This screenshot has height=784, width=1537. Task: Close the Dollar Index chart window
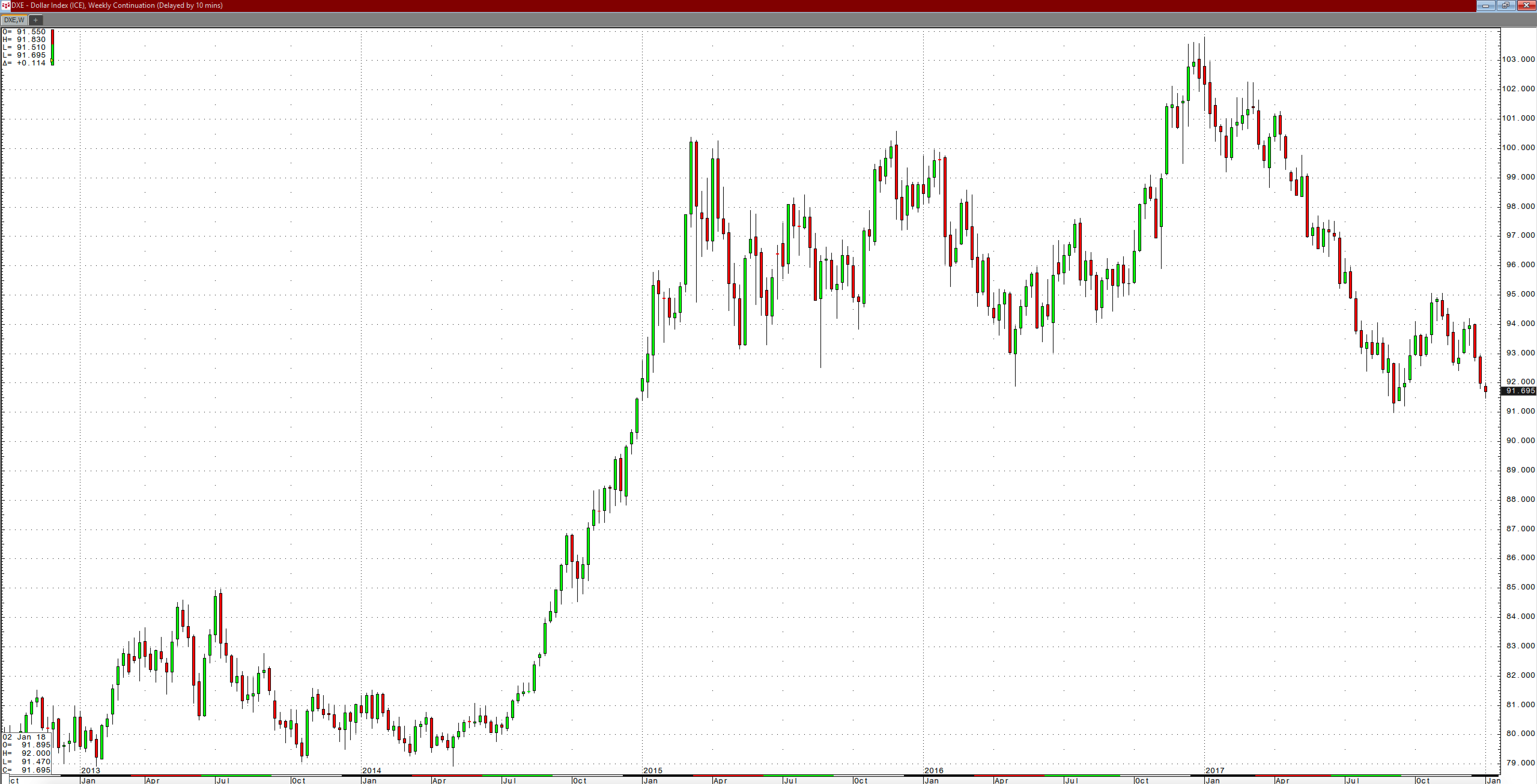pos(1526,5)
